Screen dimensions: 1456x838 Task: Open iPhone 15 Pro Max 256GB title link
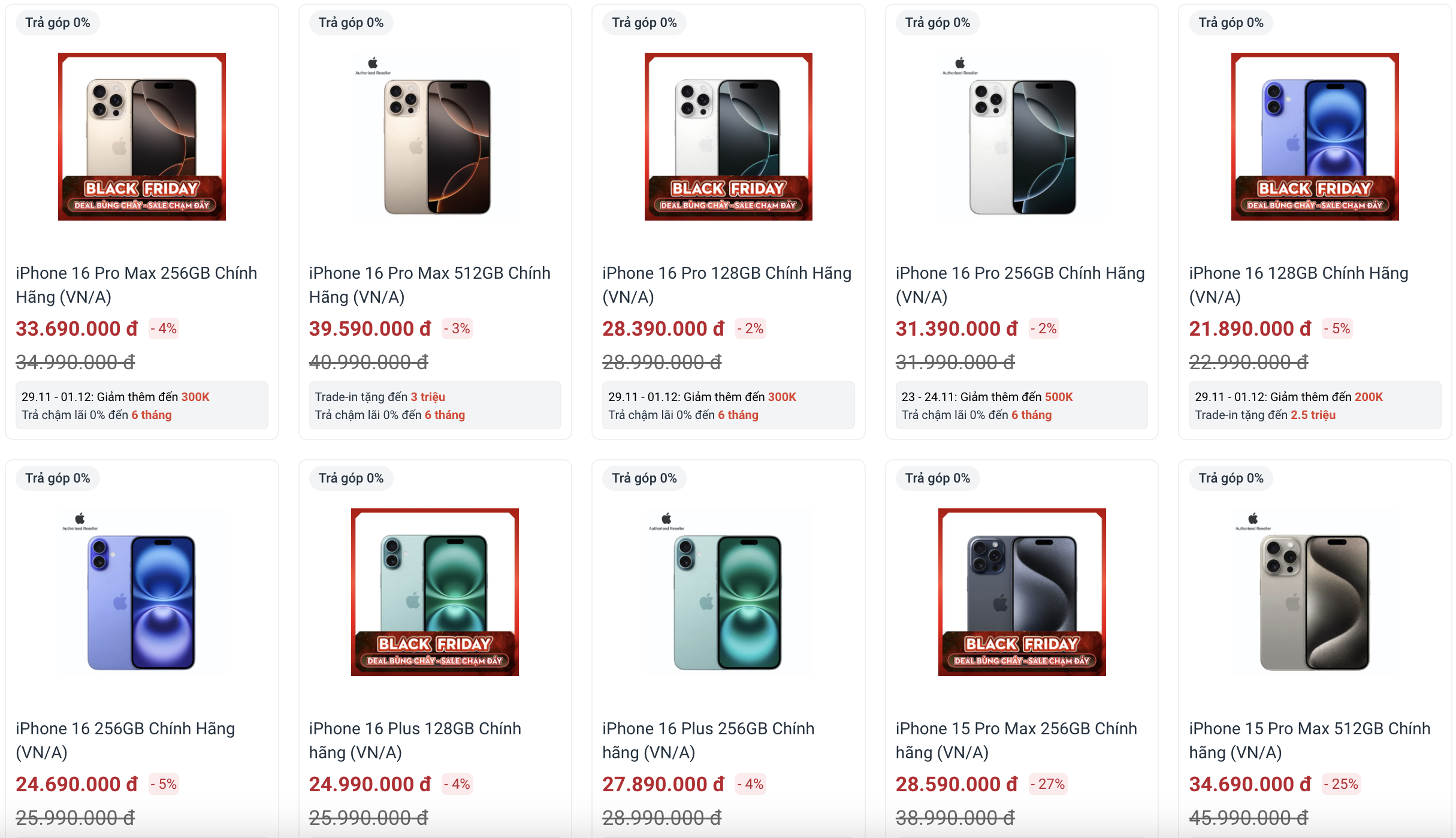(x=1016, y=740)
